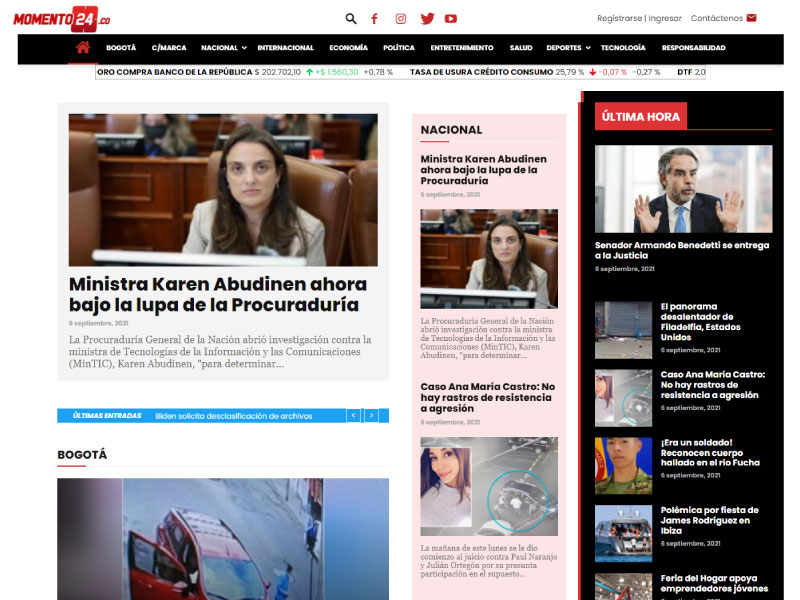Screen dimensions: 800x600
Task: Click the Armando Benedetti photo
Action: click(x=683, y=189)
